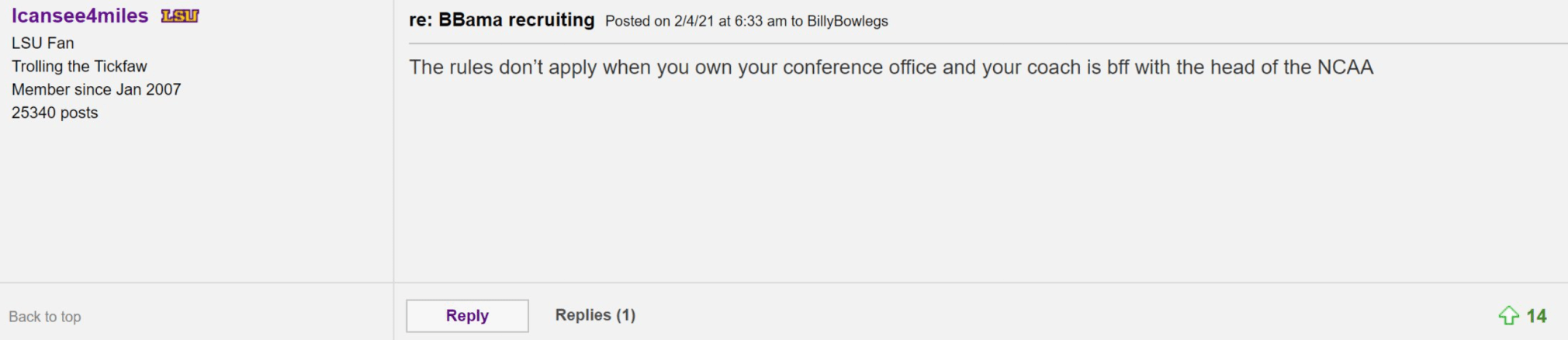Click the LSU logo badge beside username

(180, 16)
